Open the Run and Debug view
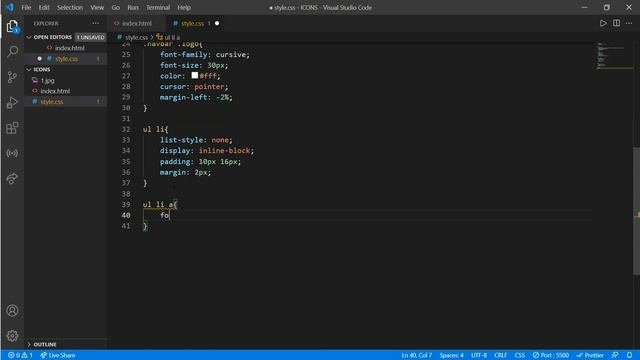640x360 pixels. pyautogui.click(x=12, y=102)
